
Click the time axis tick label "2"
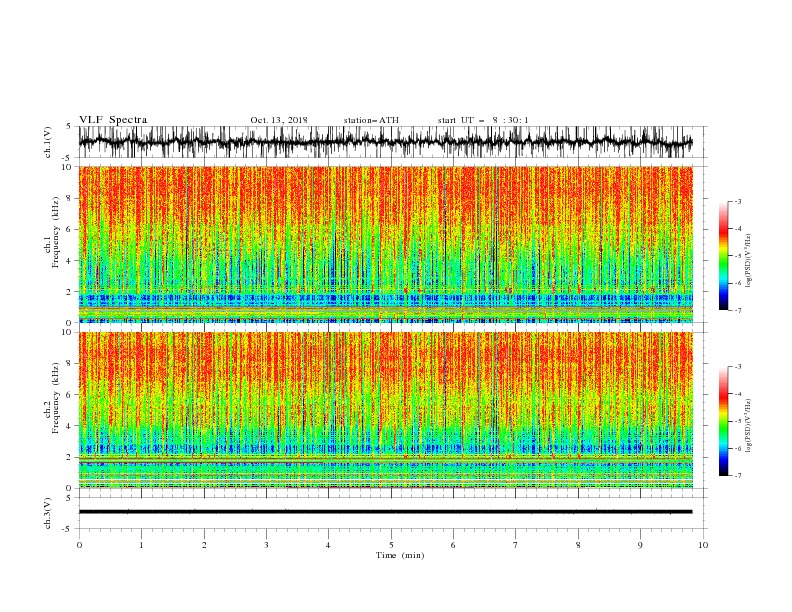click(204, 545)
